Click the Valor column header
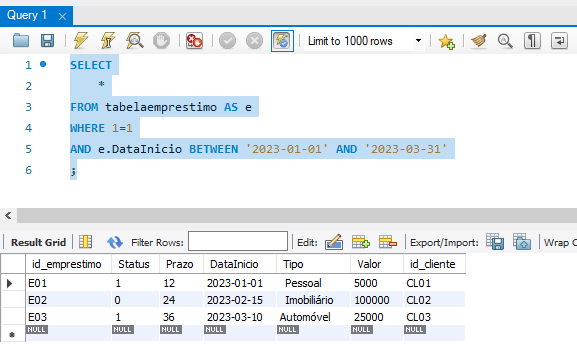 coord(377,264)
